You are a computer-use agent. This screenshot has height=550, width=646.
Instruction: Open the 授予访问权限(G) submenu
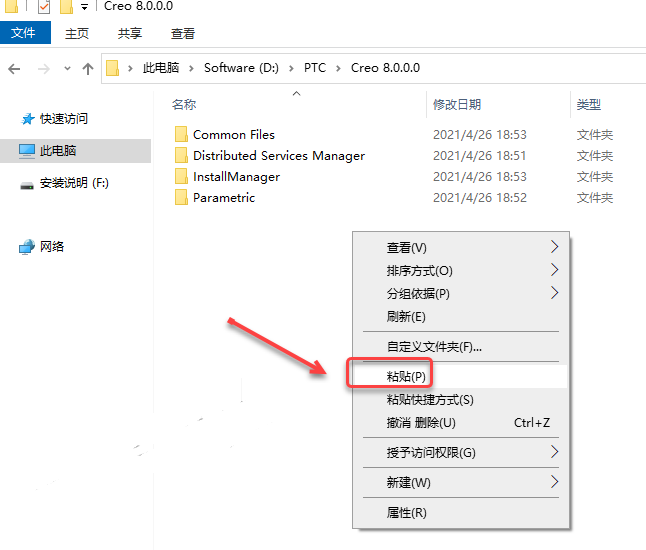point(461,453)
